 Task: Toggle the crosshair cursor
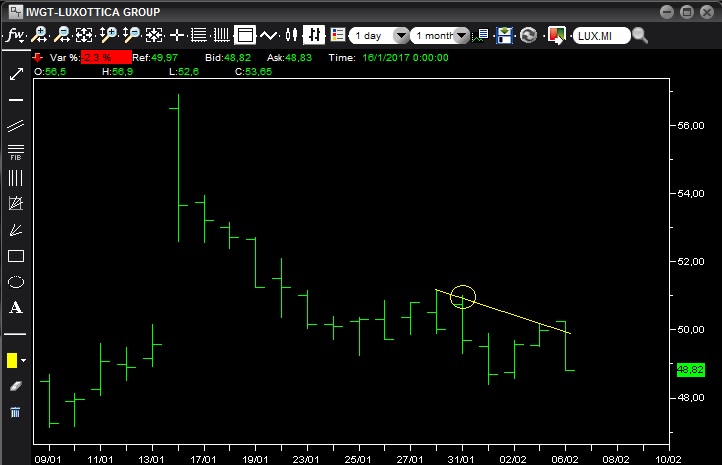(x=177, y=35)
